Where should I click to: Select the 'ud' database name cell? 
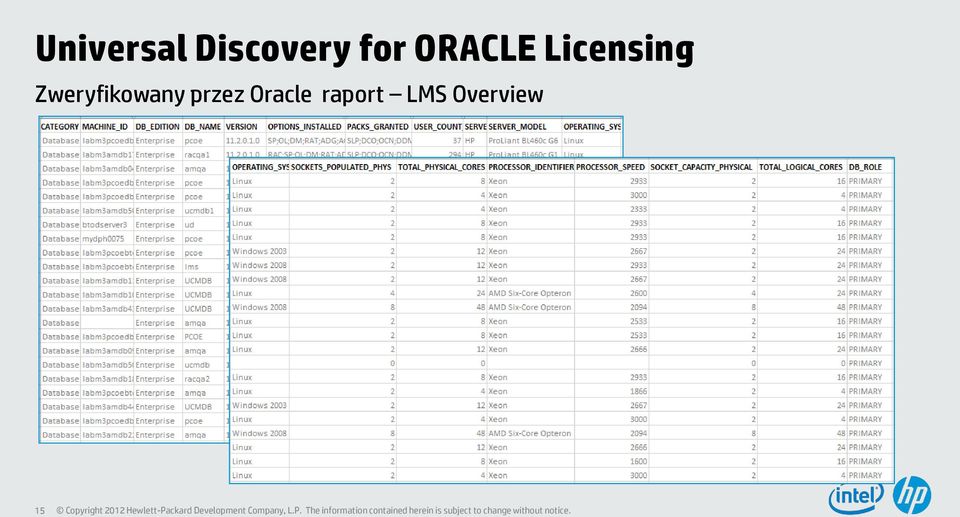(x=189, y=225)
